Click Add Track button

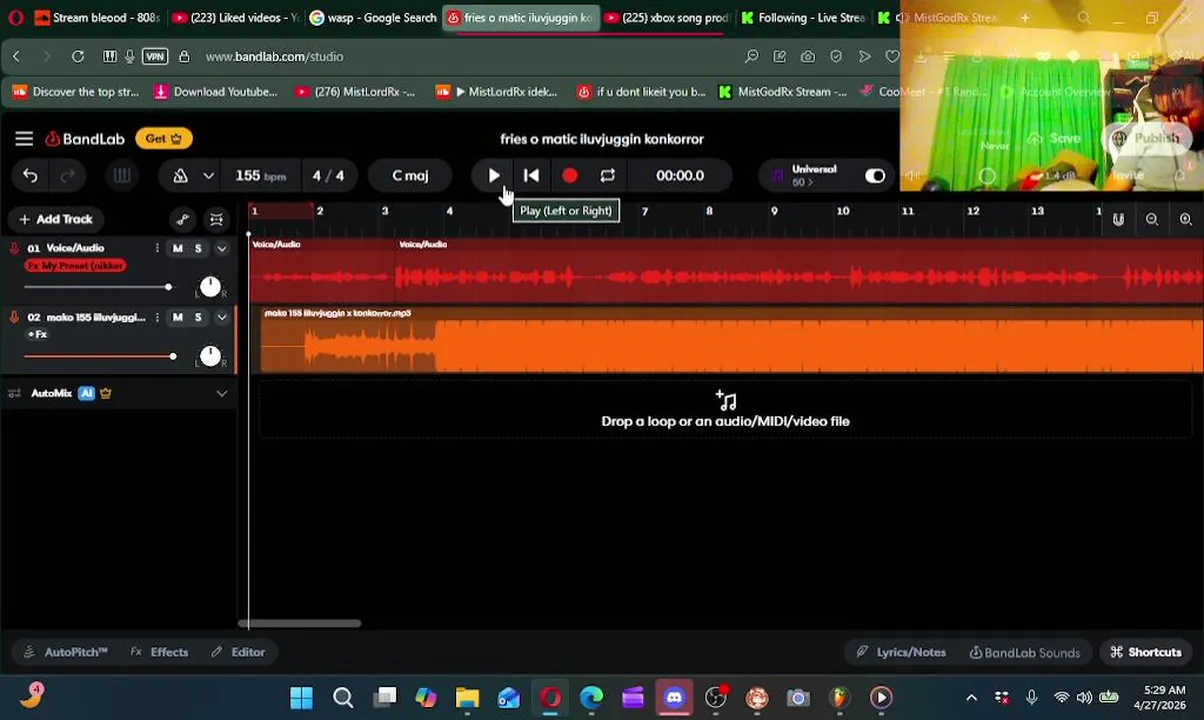click(55, 219)
